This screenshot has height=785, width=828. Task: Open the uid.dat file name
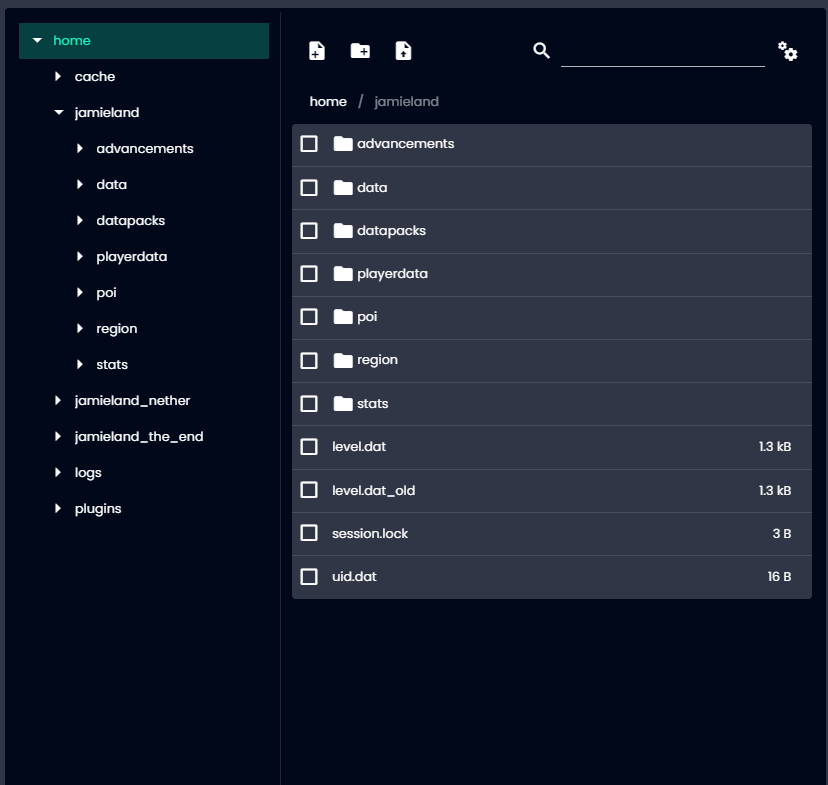[354, 576]
